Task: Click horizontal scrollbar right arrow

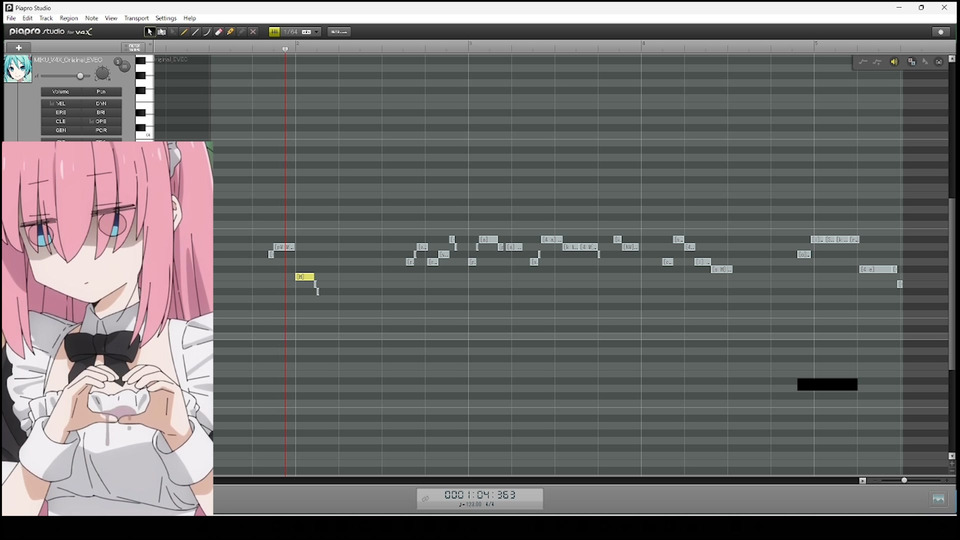Action: (863, 481)
